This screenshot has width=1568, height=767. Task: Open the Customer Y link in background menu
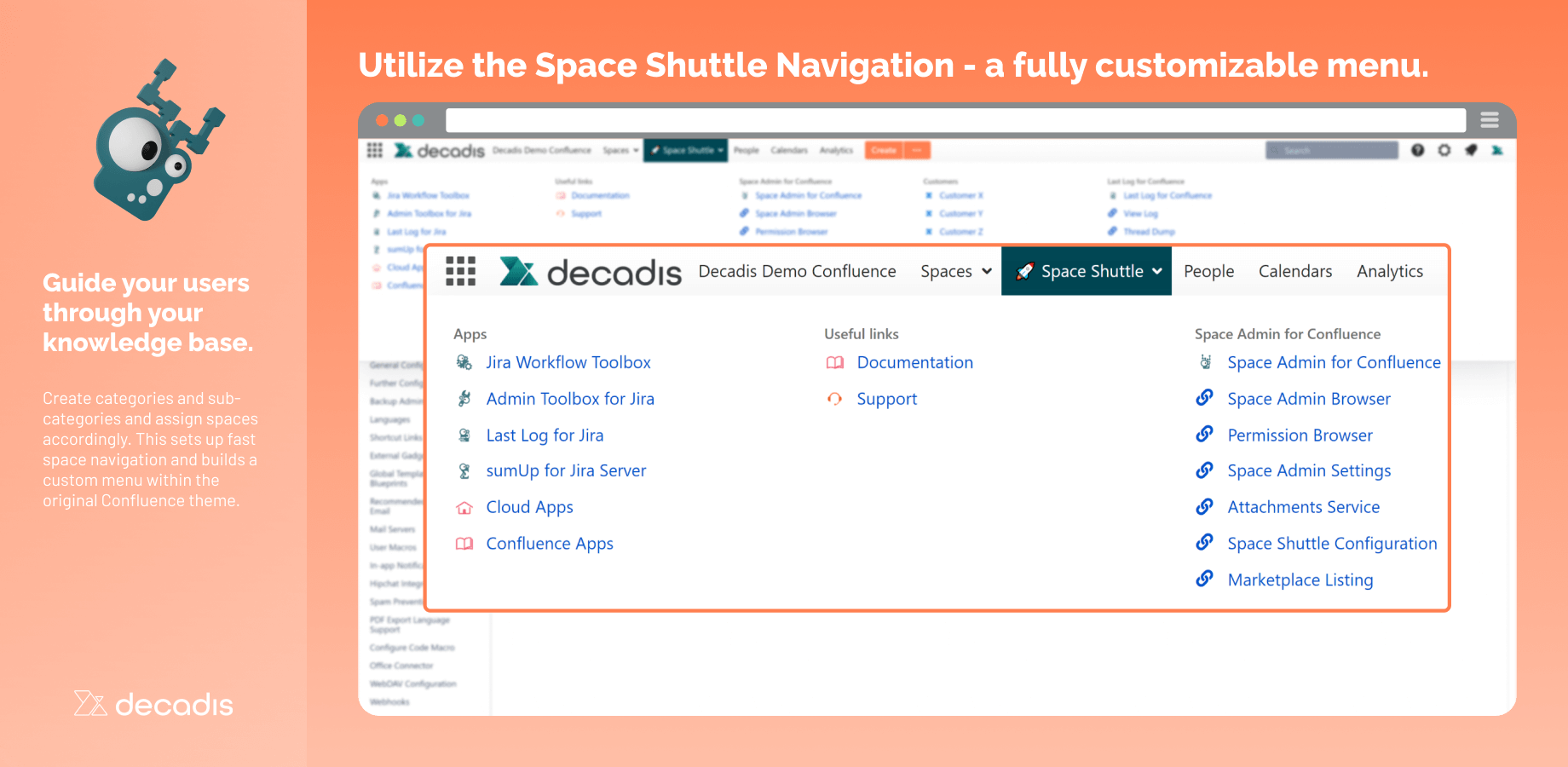pos(961,214)
